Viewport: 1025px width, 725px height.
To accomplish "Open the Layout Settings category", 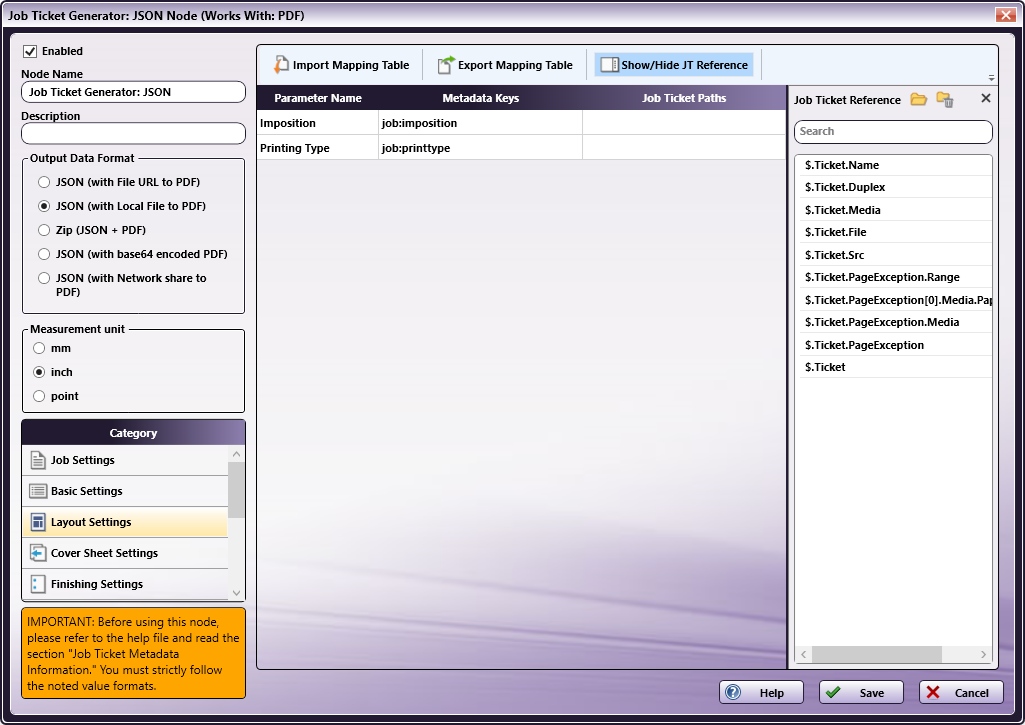I will point(125,522).
